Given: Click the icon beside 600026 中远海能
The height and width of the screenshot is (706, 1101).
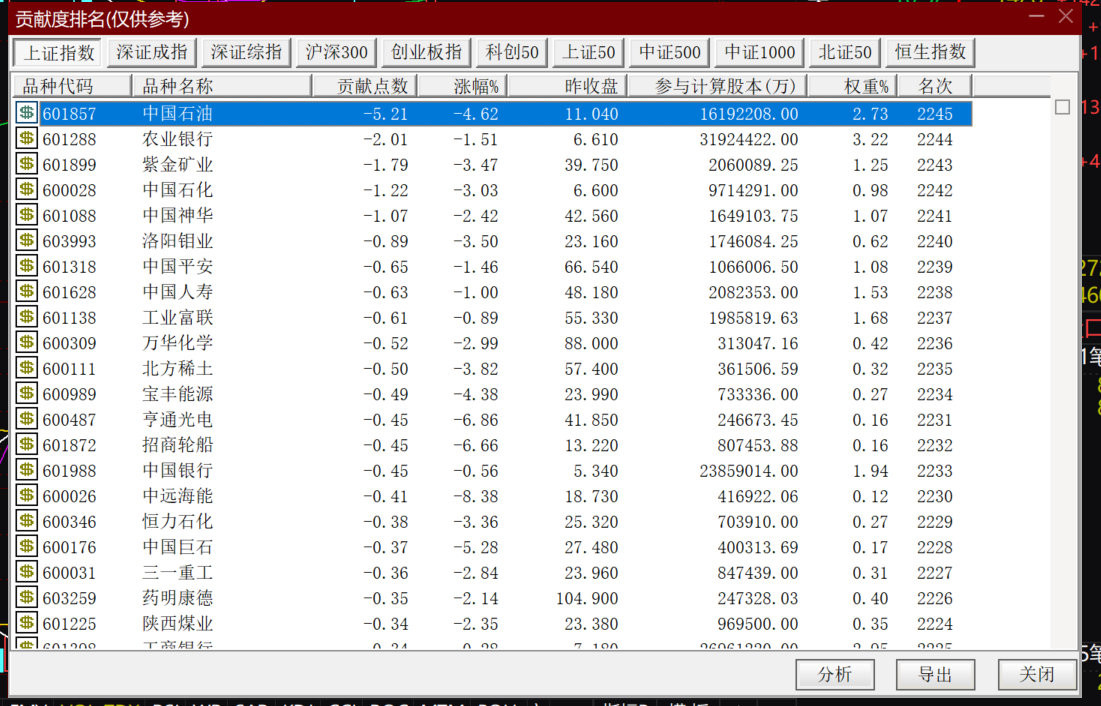Looking at the screenshot, I should pos(27,496).
